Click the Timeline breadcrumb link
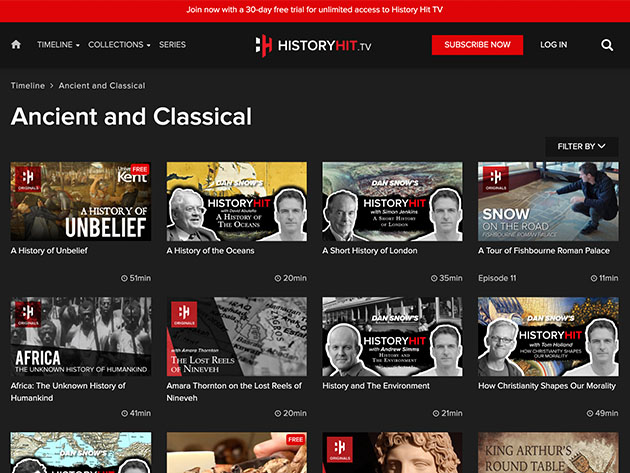 tap(28, 86)
